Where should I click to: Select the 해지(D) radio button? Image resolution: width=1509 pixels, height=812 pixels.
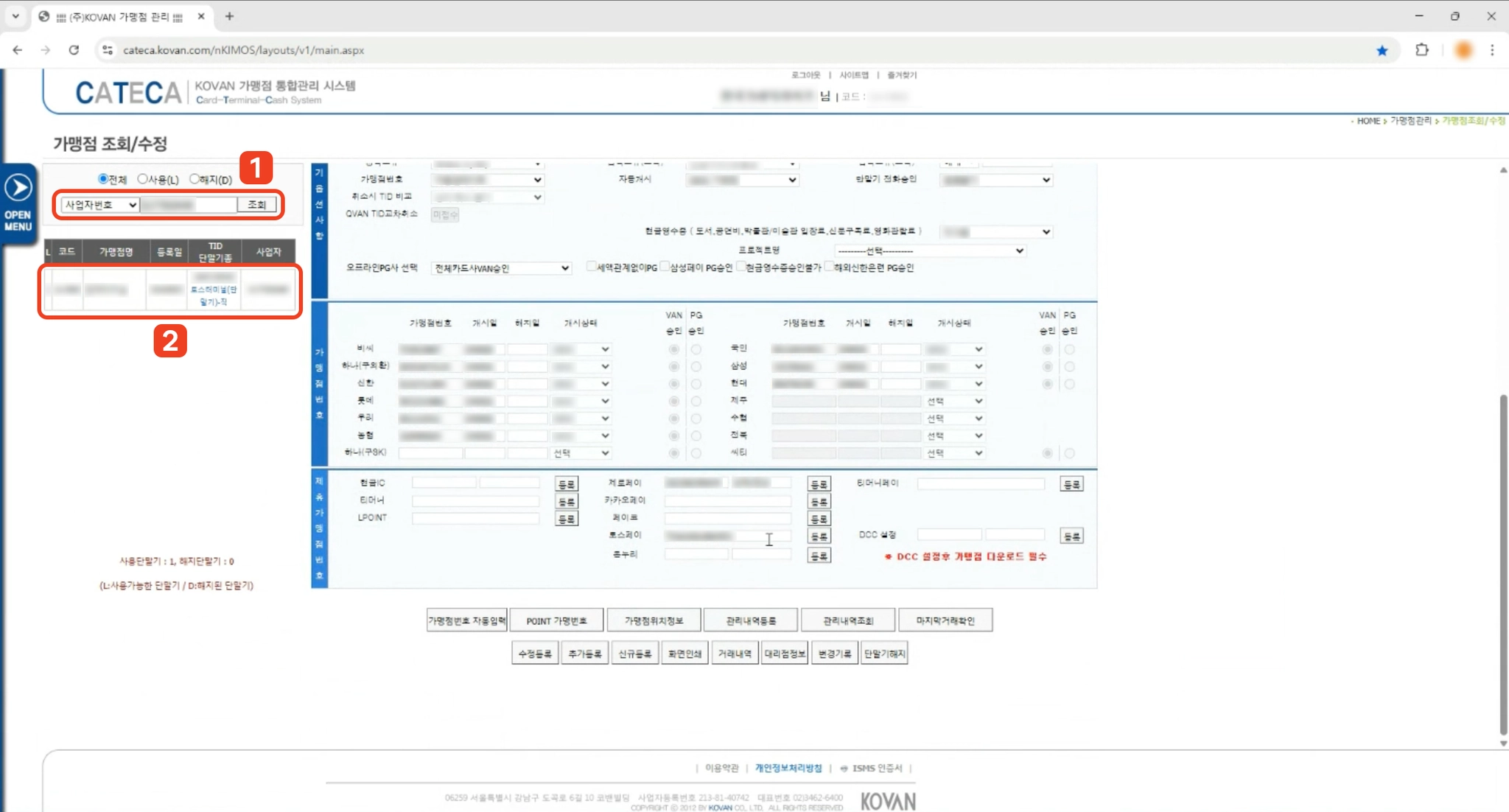pyautogui.click(x=194, y=179)
